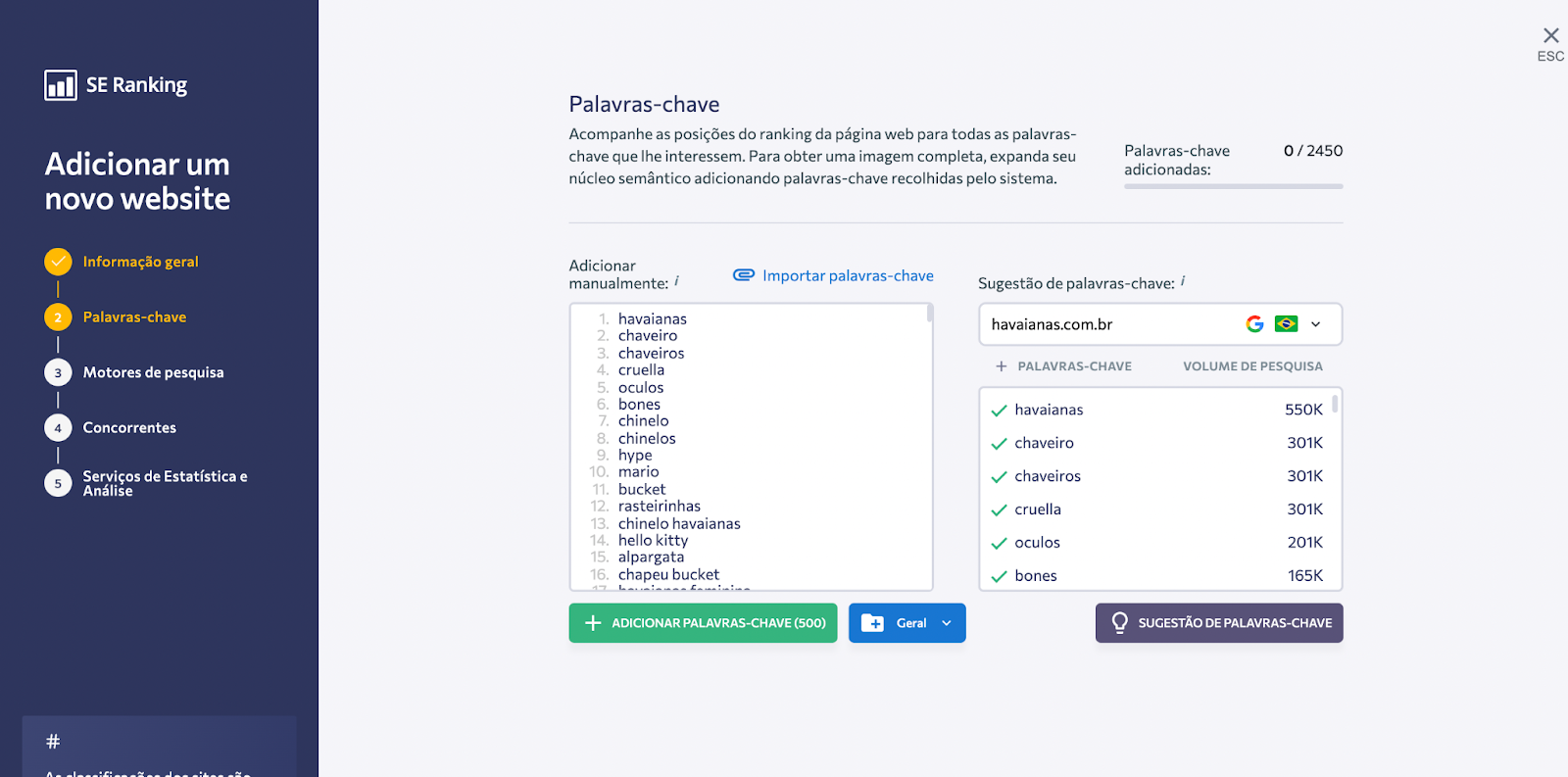Toggle the checkmark for havaianas suggestion
This screenshot has height=777, width=1568.
click(x=999, y=411)
